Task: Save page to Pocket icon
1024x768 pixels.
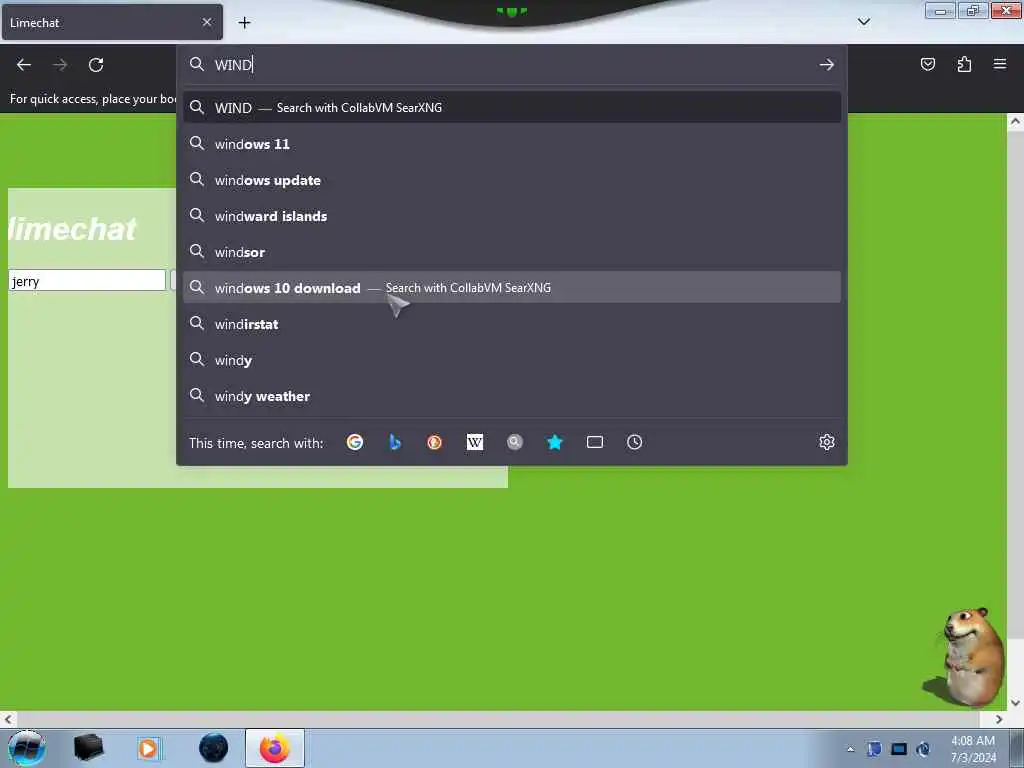Action: point(928,64)
